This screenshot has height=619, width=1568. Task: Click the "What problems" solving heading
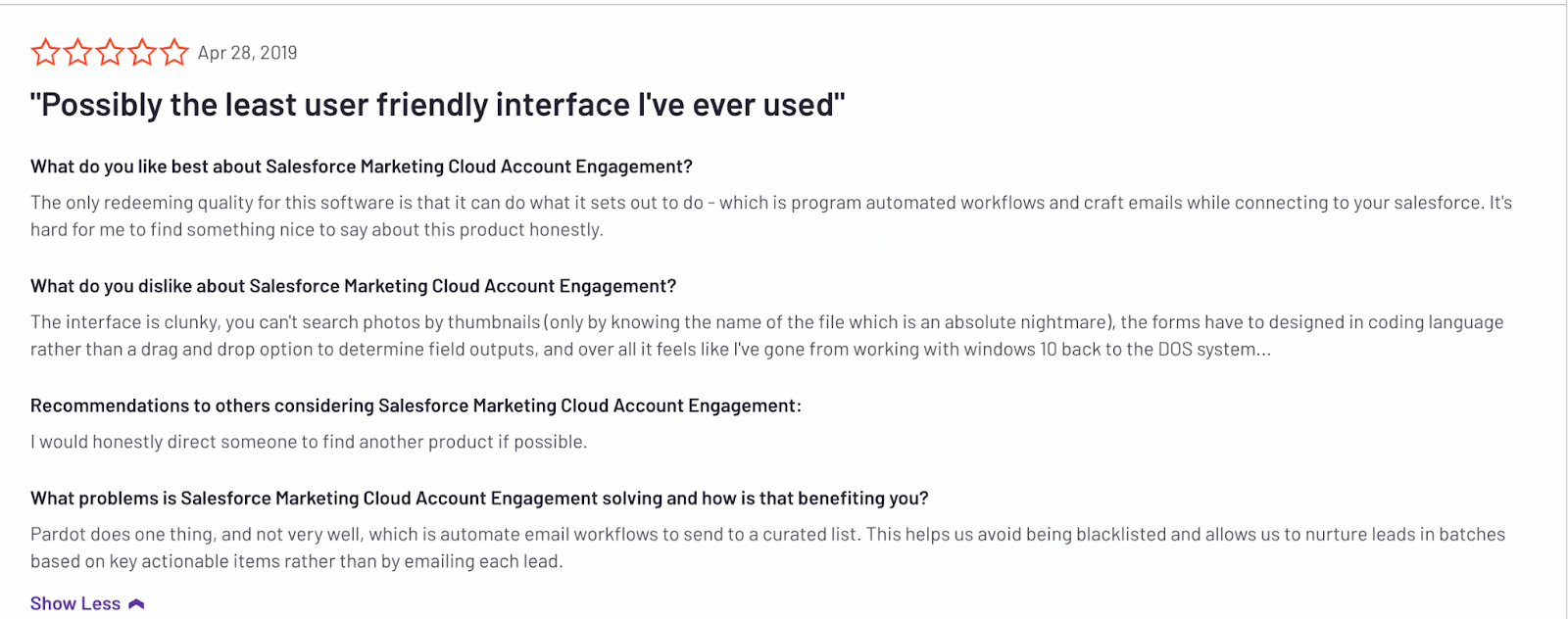479,499
